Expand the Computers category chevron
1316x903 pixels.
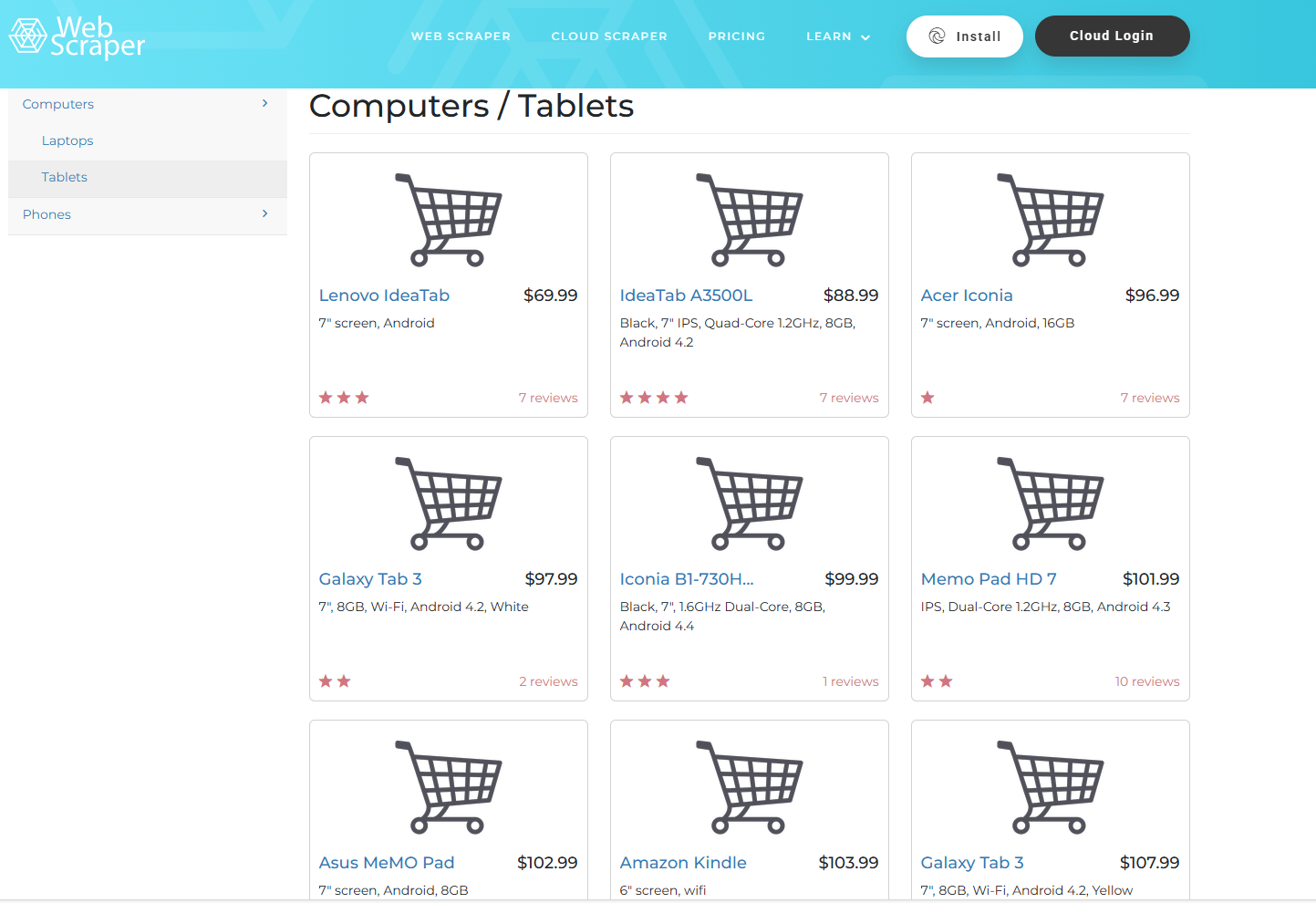pyautogui.click(x=264, y=103)
